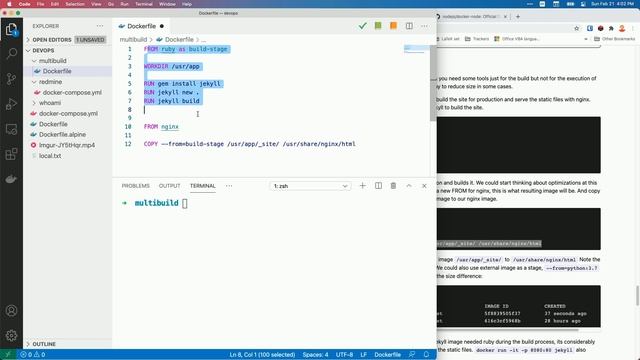Click the cursor position Ln 8, Col 1

tap(262, 355)
